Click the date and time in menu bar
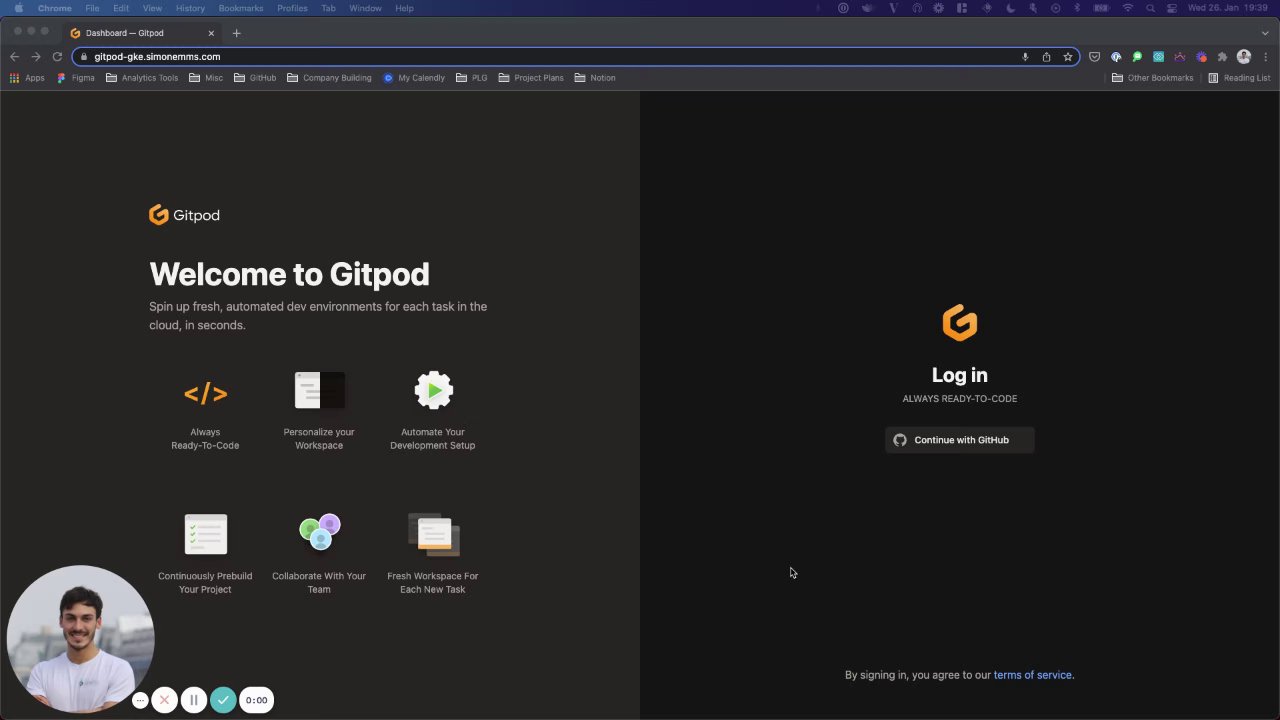Screen dimensions: 1280x720 pyautogui.click(x=1228, y=8)
